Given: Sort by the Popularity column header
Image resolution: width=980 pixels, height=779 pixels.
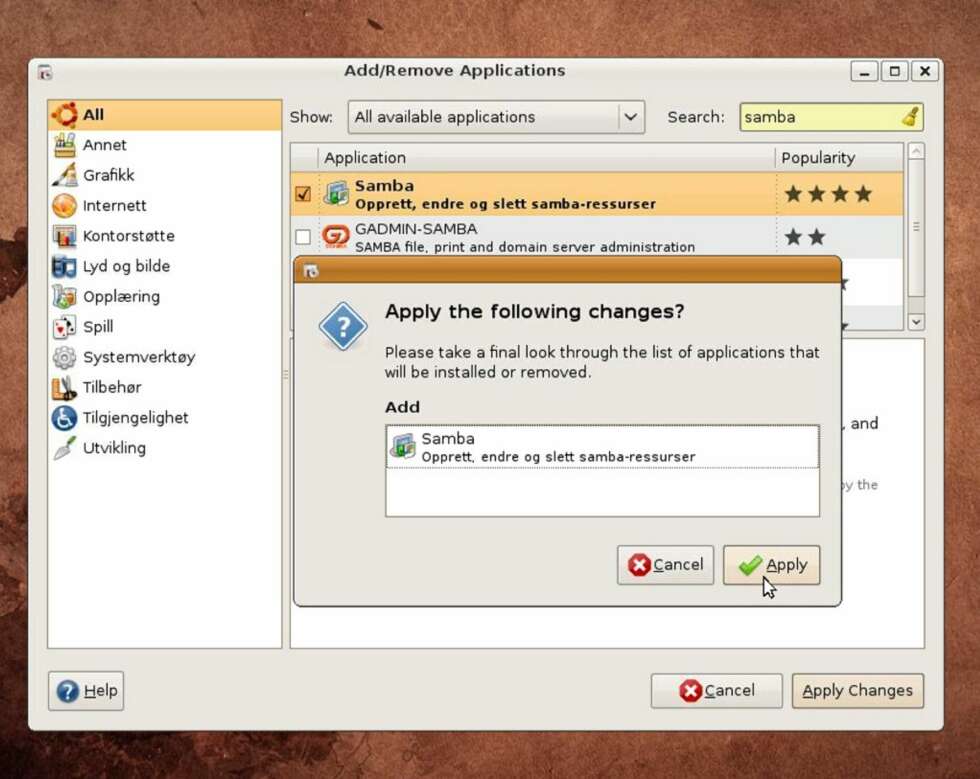Looking at the screenshot, I should click(839, 158).
